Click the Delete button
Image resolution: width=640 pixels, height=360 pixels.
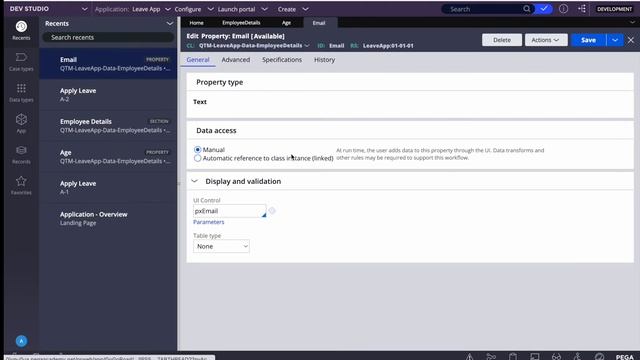pyautogui.click(x=502, y=40)
